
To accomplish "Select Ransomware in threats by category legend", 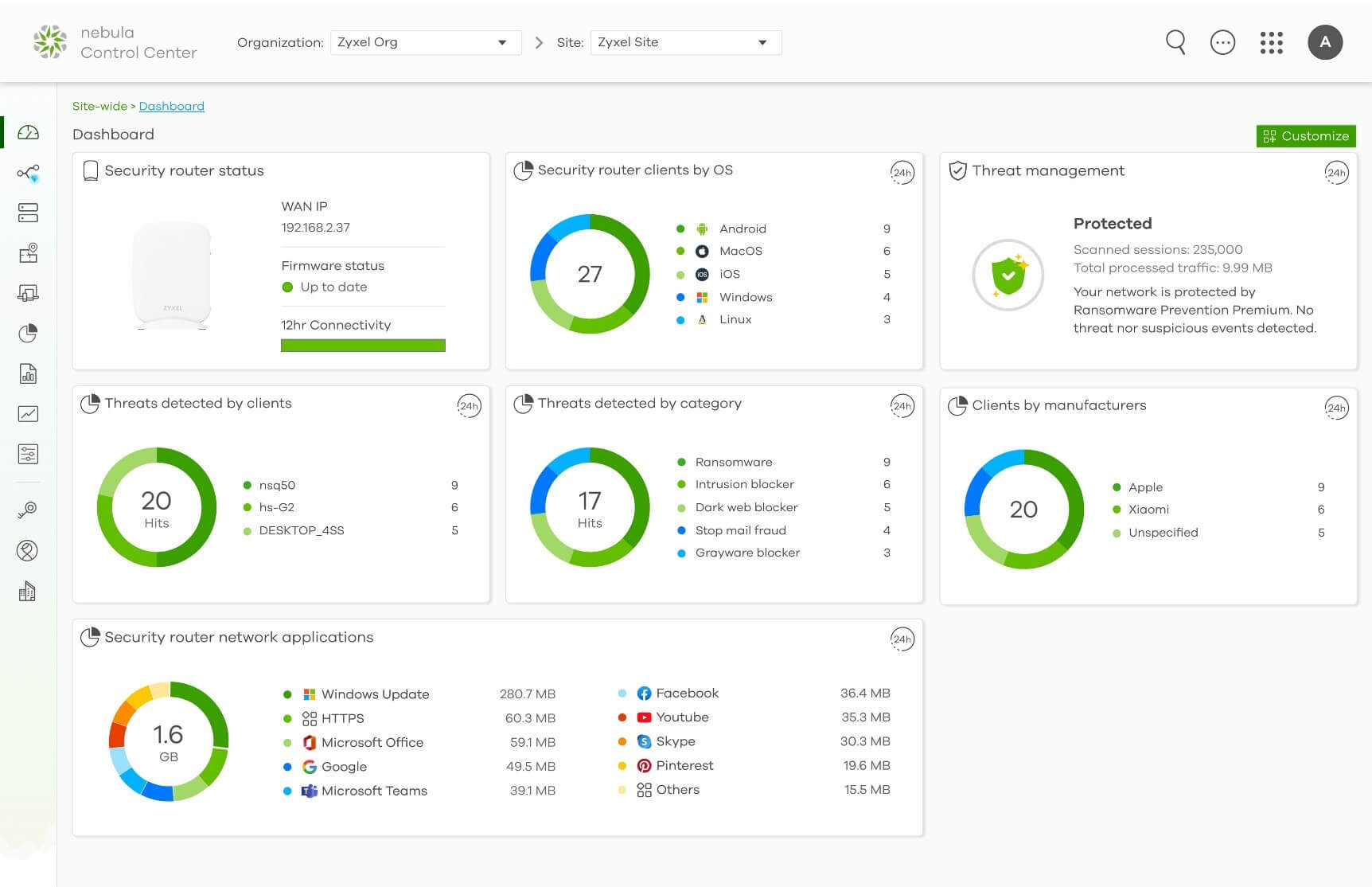I will [x=733, y=462].
